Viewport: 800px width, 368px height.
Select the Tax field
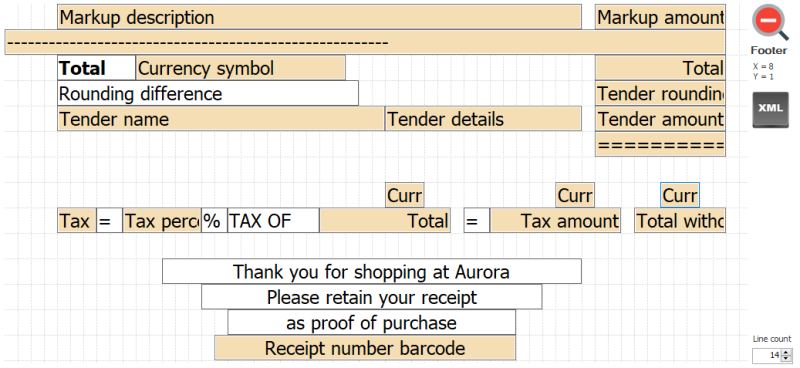pos(77,220)
